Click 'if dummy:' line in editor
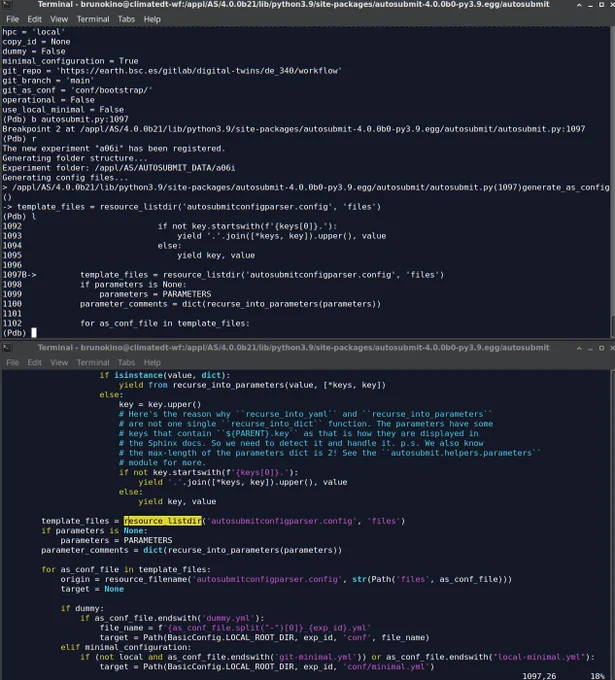The image size is (615, 680). click(x=82, y=608)
